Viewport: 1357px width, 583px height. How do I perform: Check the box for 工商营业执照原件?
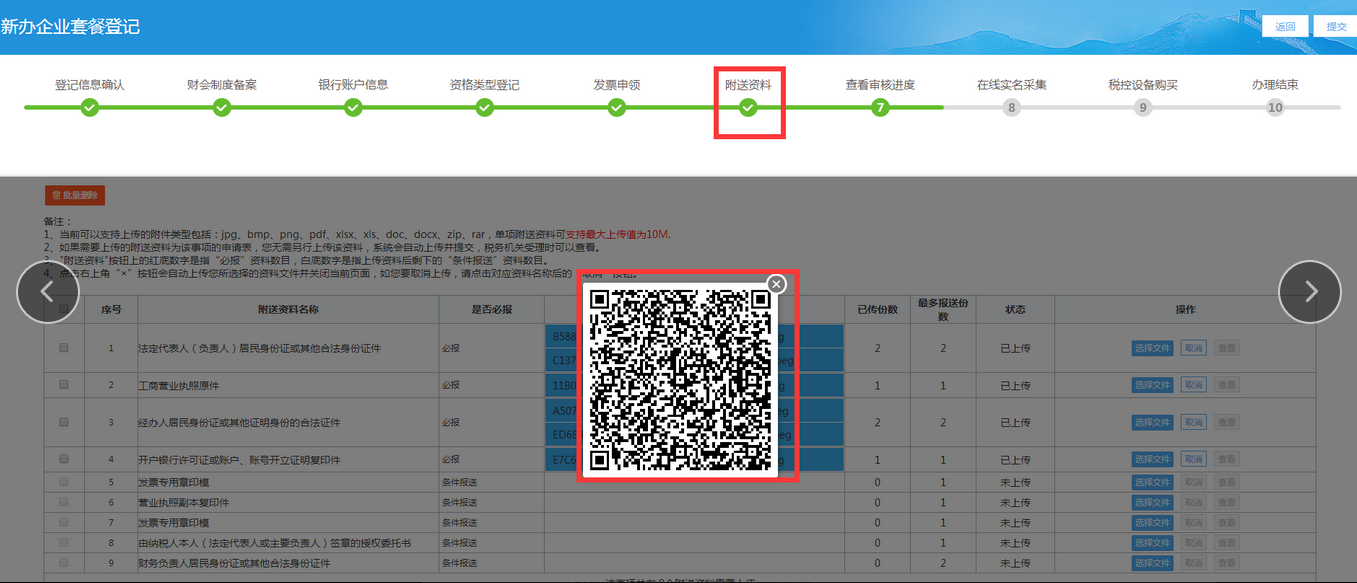tap(63, 384)
